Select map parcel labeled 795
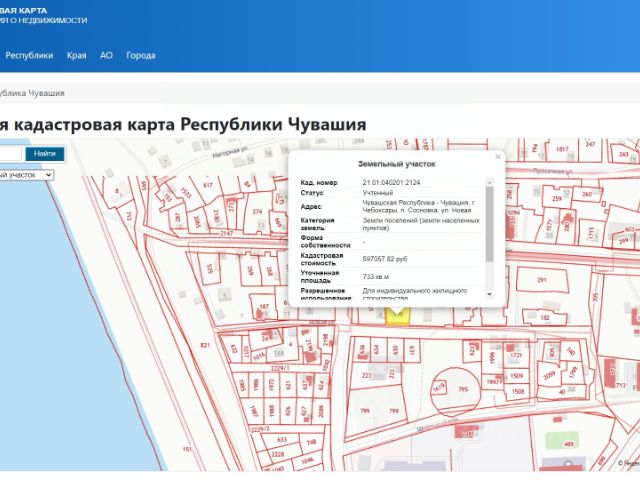 coord(462,389)
